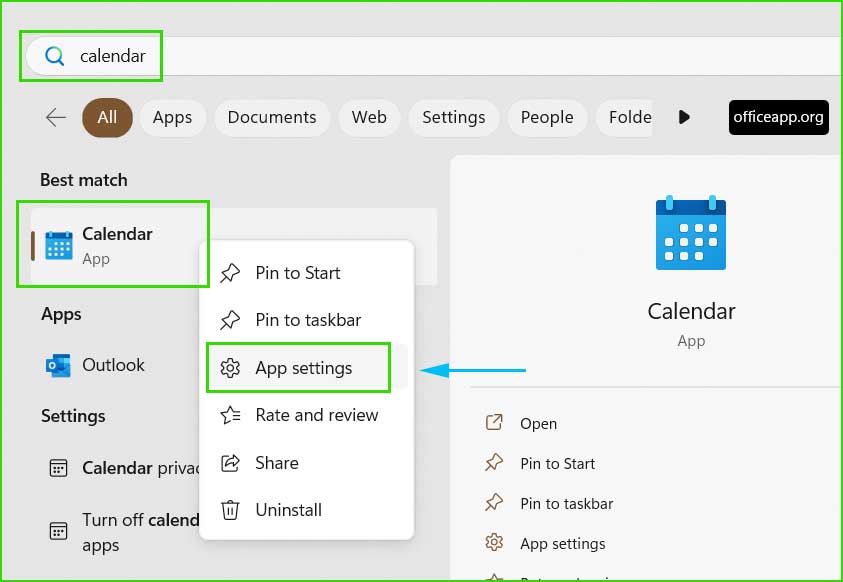Viewport: 843px width, 582px height.
Task: Click the Open arrow icon in preview pane
Action: 494,422
